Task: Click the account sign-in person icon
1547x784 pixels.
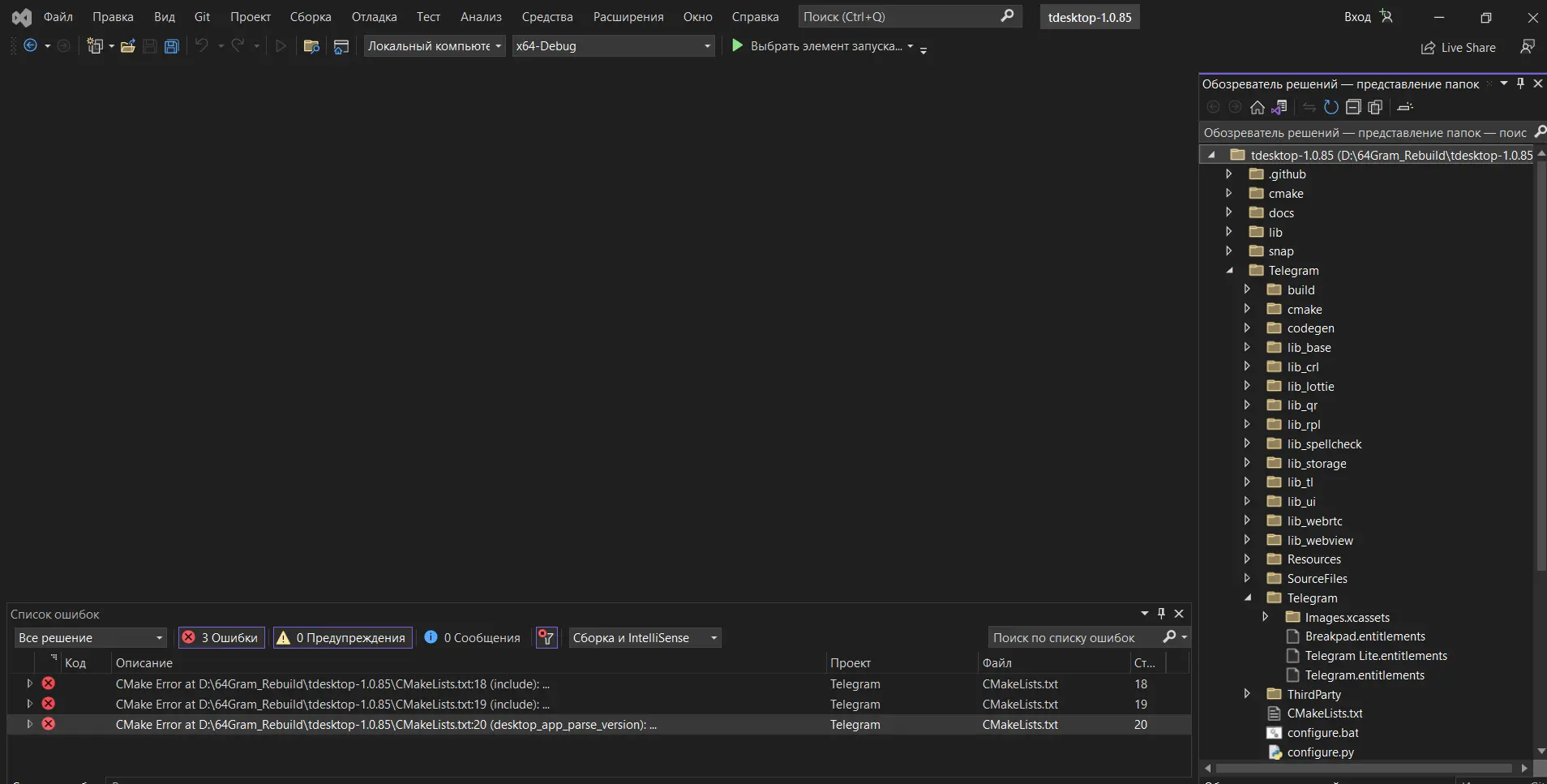Action: [1386, 16]
